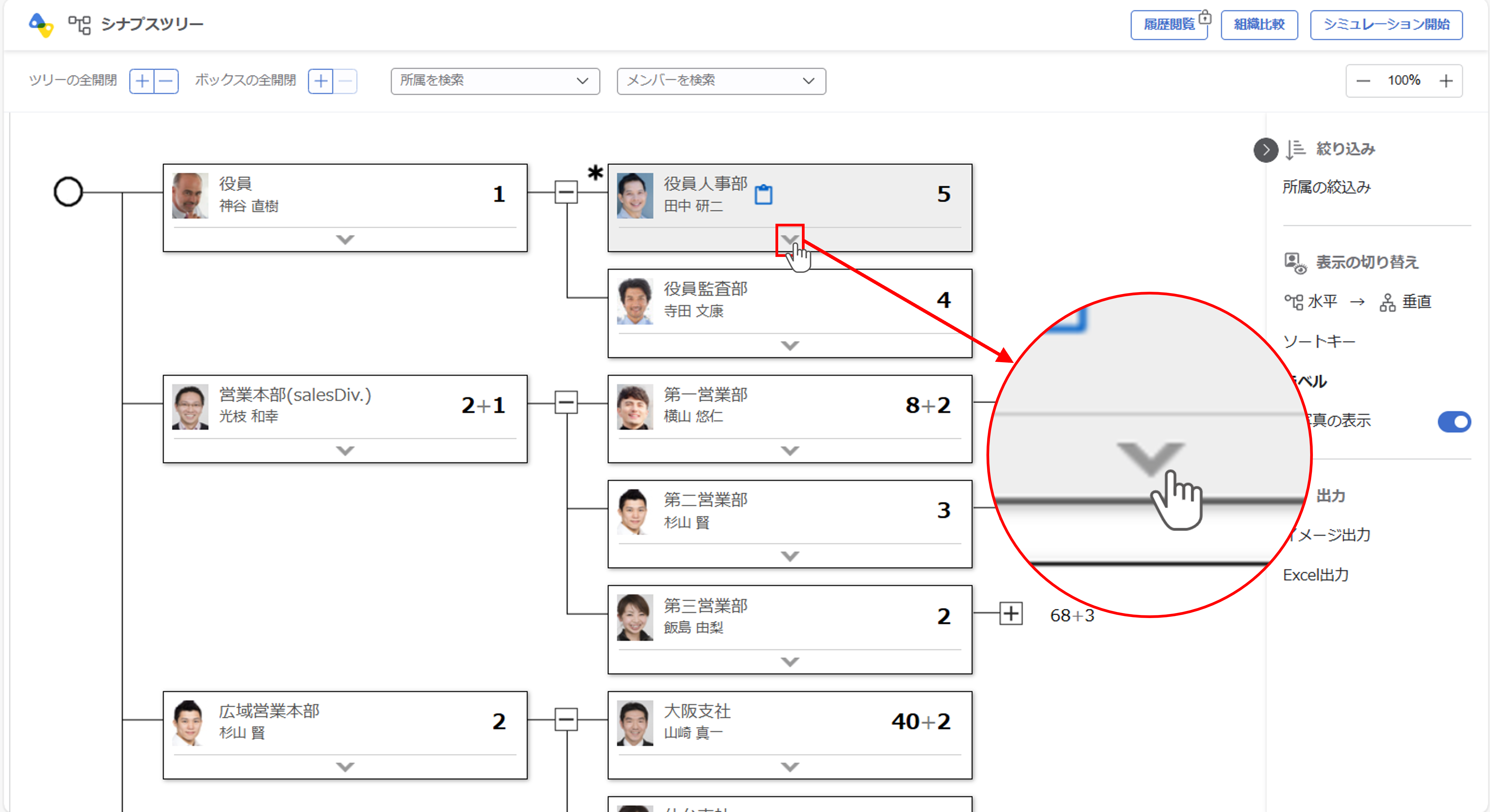This screenshot has height=812, width=1490.
Task: Expand member list chevron in 営業本部 box
Action: click(x=345, y=450)
